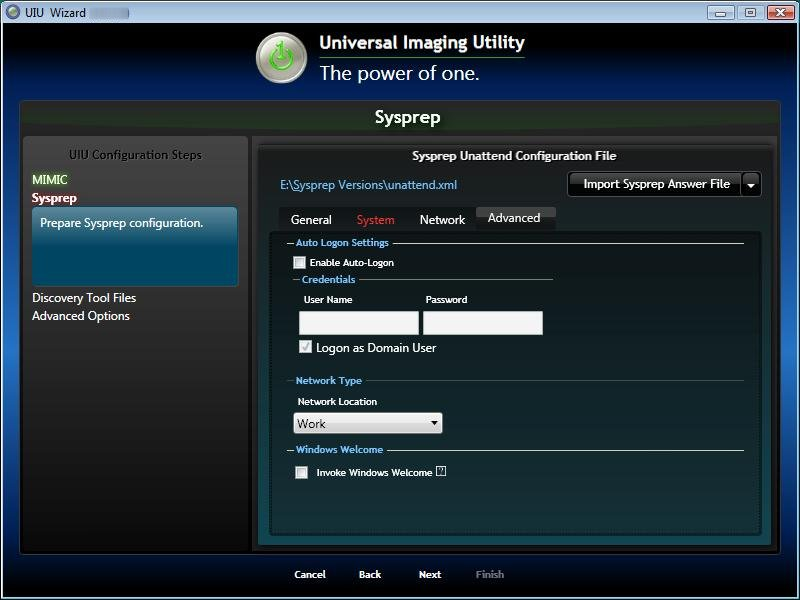Click the Sysprep Unattend Configuration File heading
The width and height of the screenshot is (800, 600).
click(514, 156)
